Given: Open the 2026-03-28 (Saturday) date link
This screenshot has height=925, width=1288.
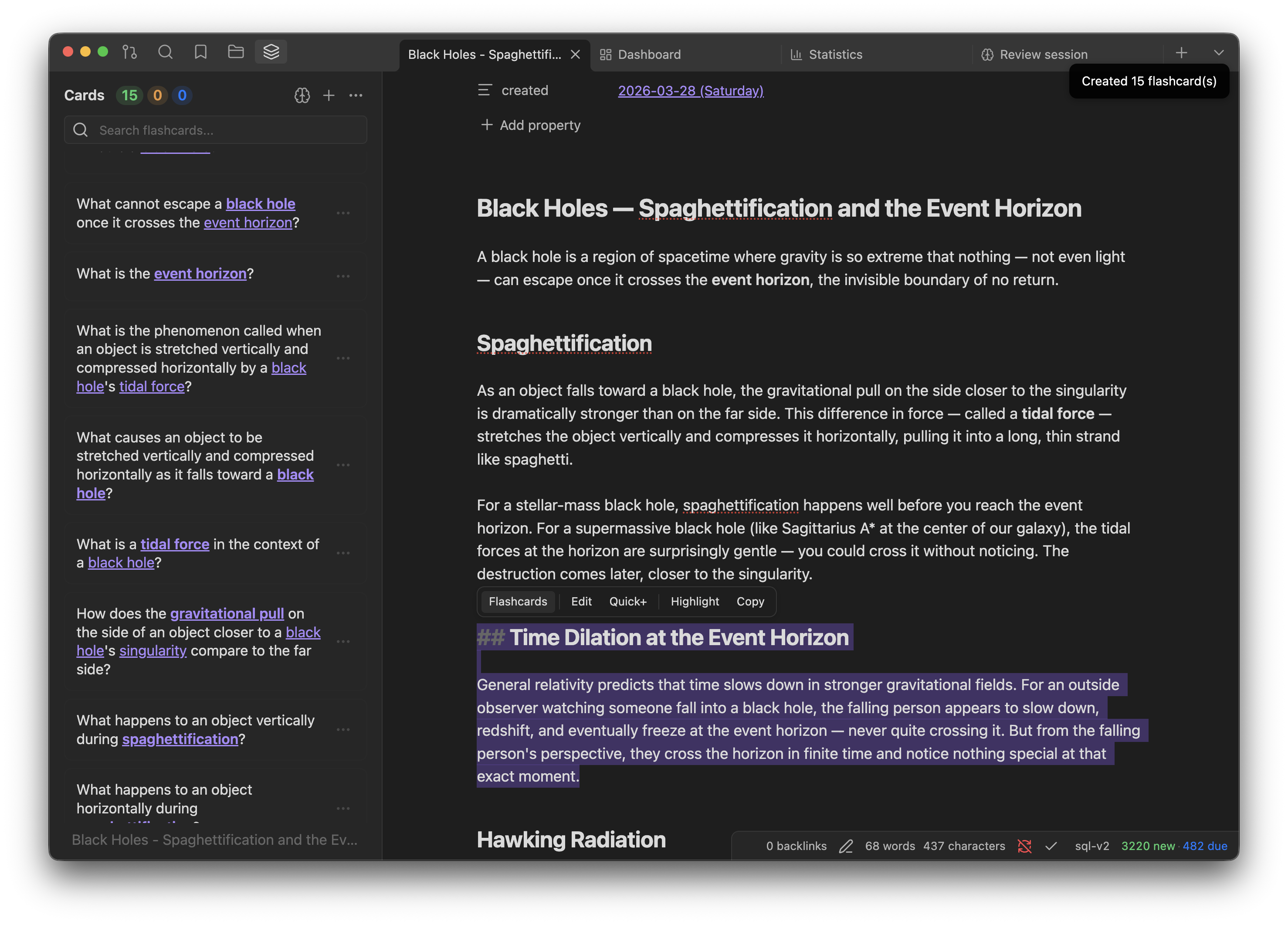Looking at the screenshot, I should (x=691, y=91).
